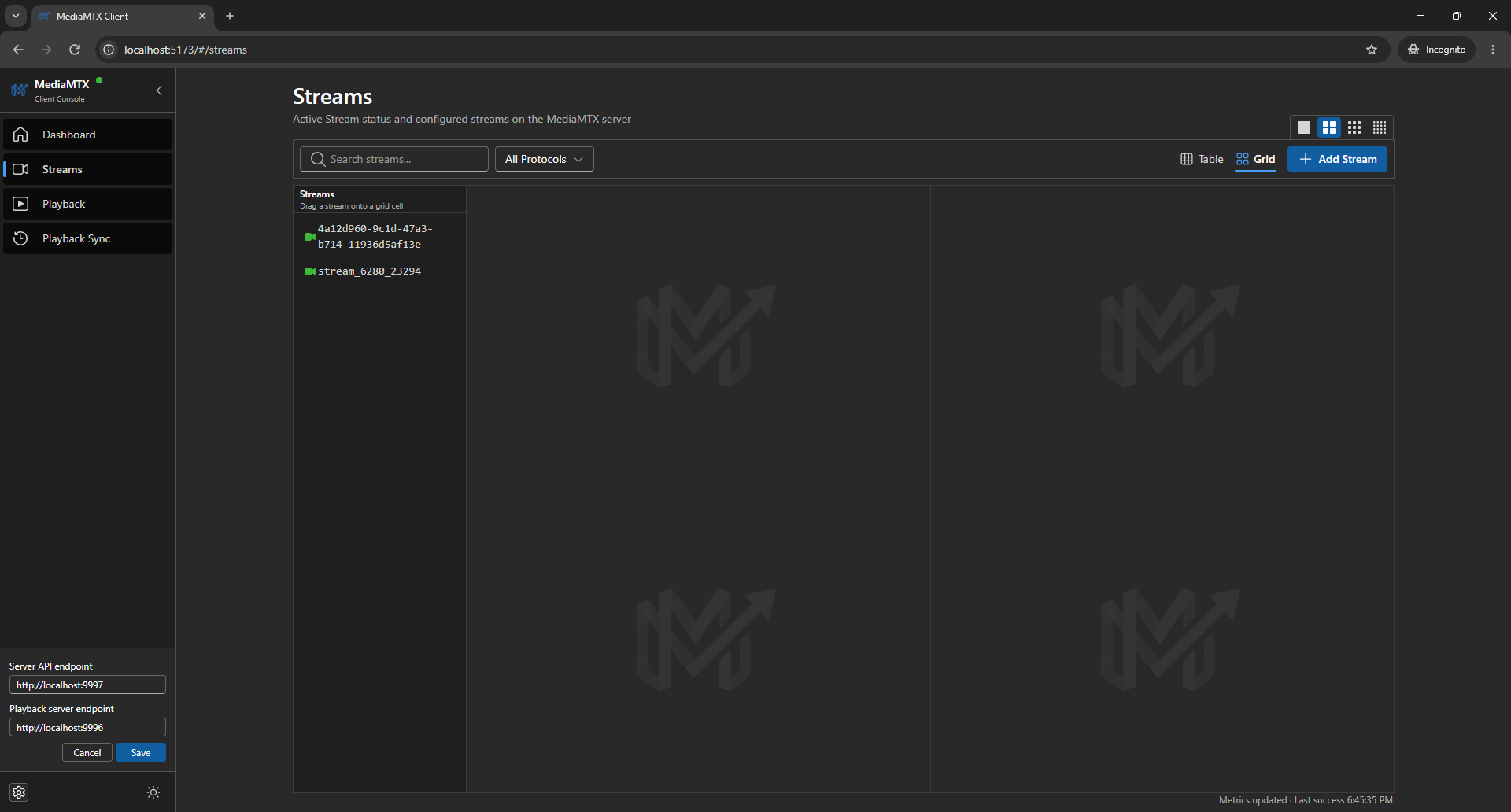The width and height of the screenshot is (1511, 812).
Task: Click the bottom-right grid cell
Action: [1162, 640]
